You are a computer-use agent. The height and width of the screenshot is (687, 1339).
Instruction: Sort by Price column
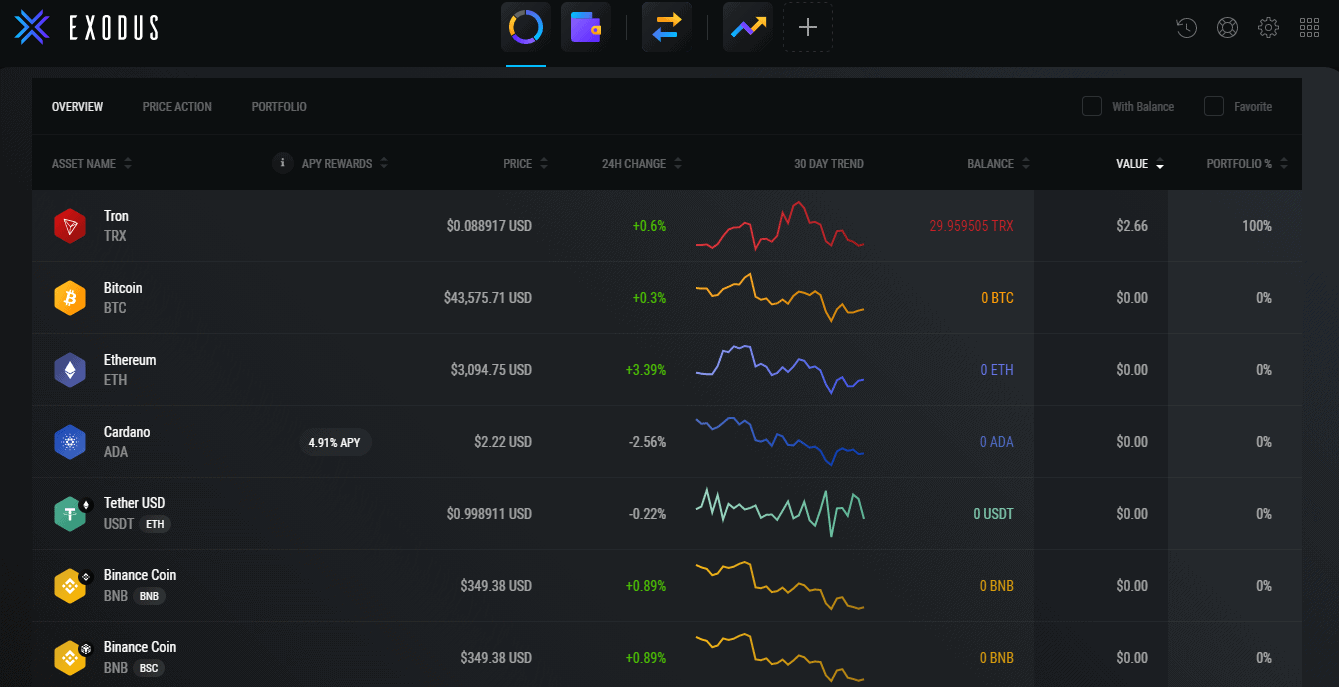(x=526, y=164)
